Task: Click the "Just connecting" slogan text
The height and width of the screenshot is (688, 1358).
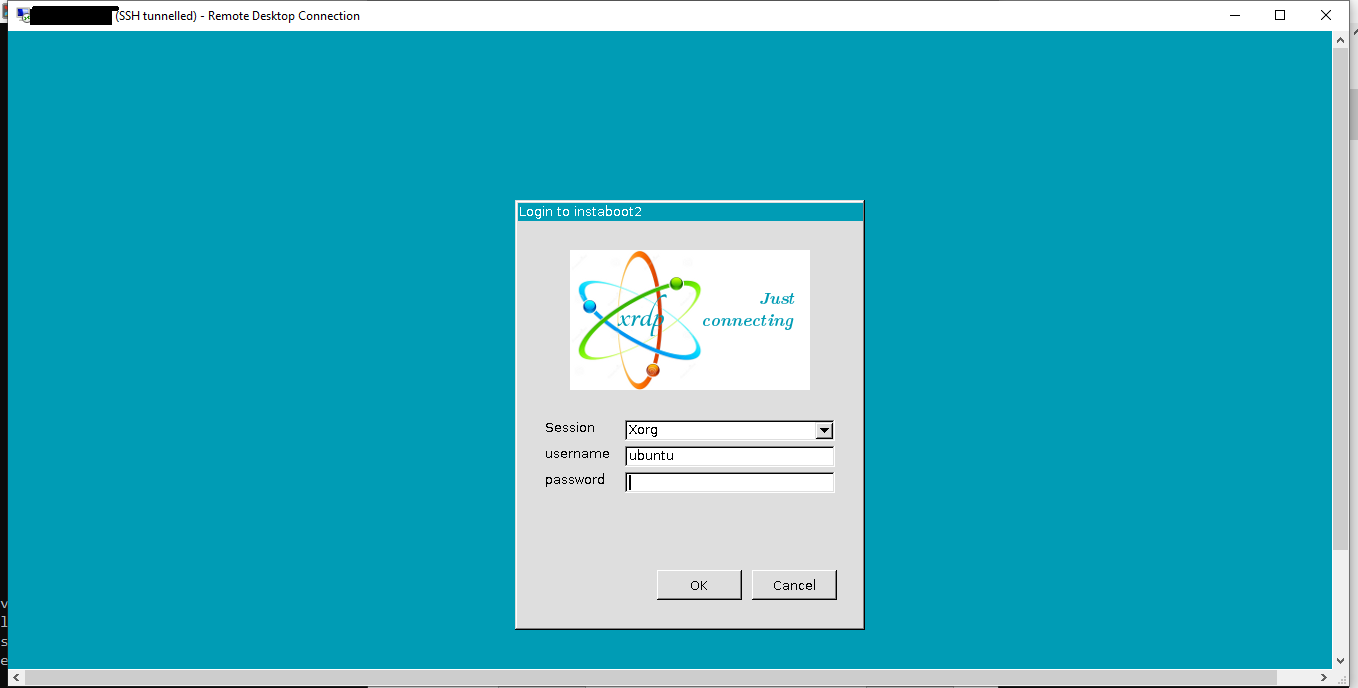Action: [x=750, y=310]
